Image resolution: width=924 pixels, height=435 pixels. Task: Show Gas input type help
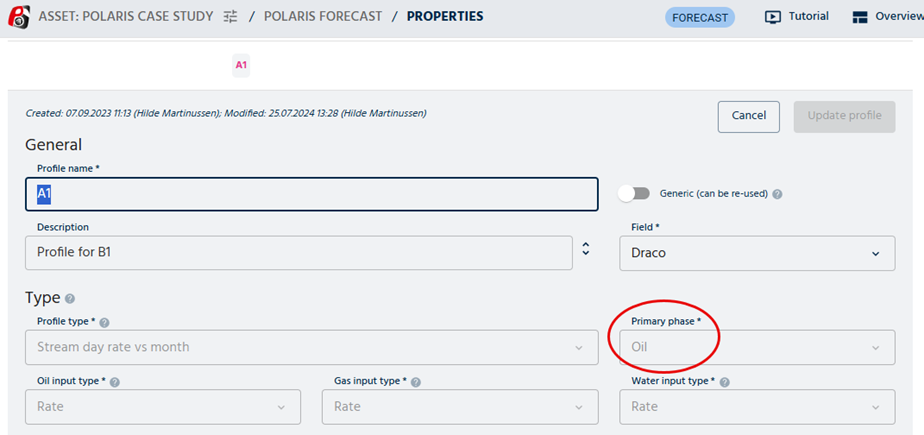tap(416, 382)
